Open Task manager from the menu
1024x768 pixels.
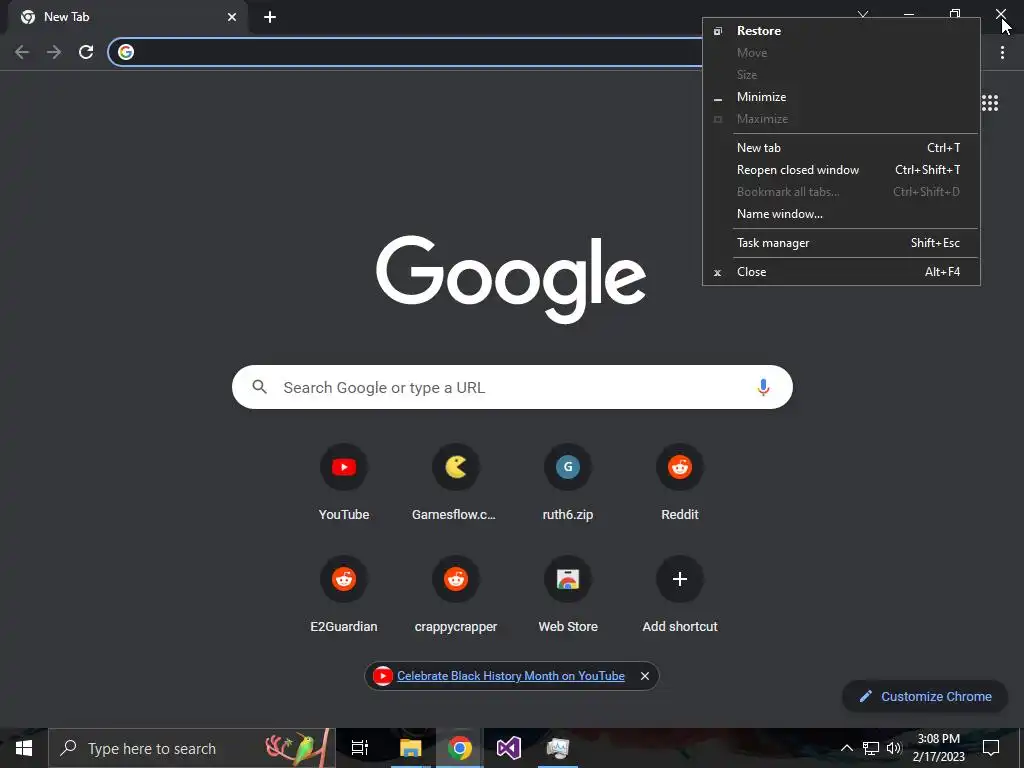point(841,243)
